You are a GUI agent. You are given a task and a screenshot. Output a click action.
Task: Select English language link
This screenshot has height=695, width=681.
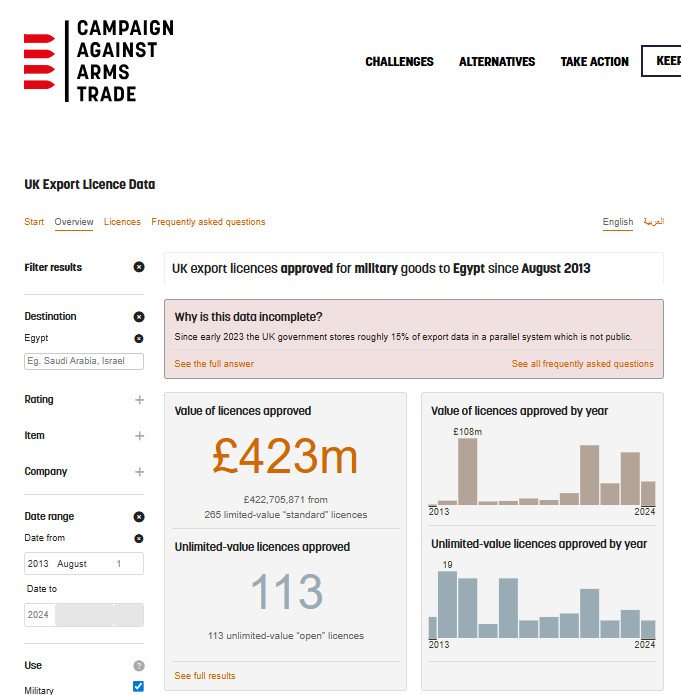618,222
